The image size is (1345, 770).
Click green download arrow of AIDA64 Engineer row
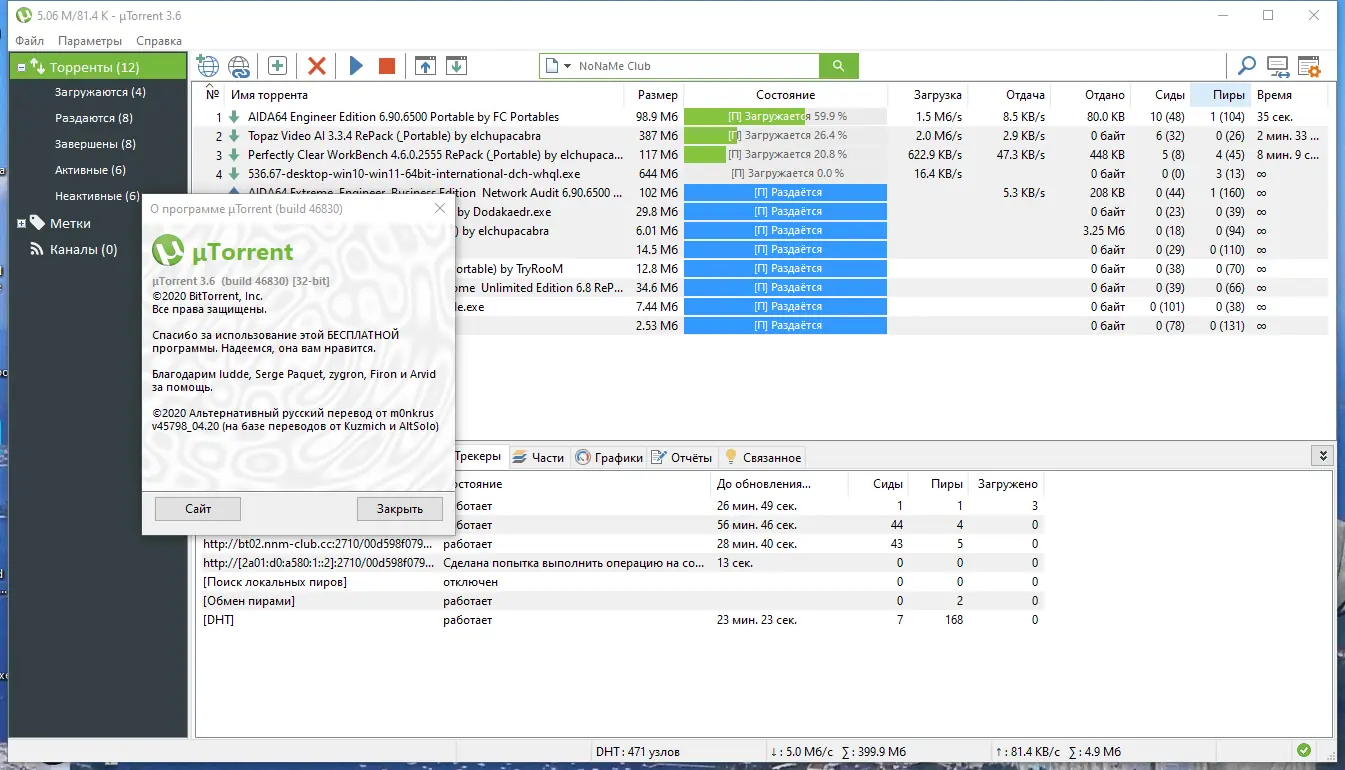pos(234,117)
